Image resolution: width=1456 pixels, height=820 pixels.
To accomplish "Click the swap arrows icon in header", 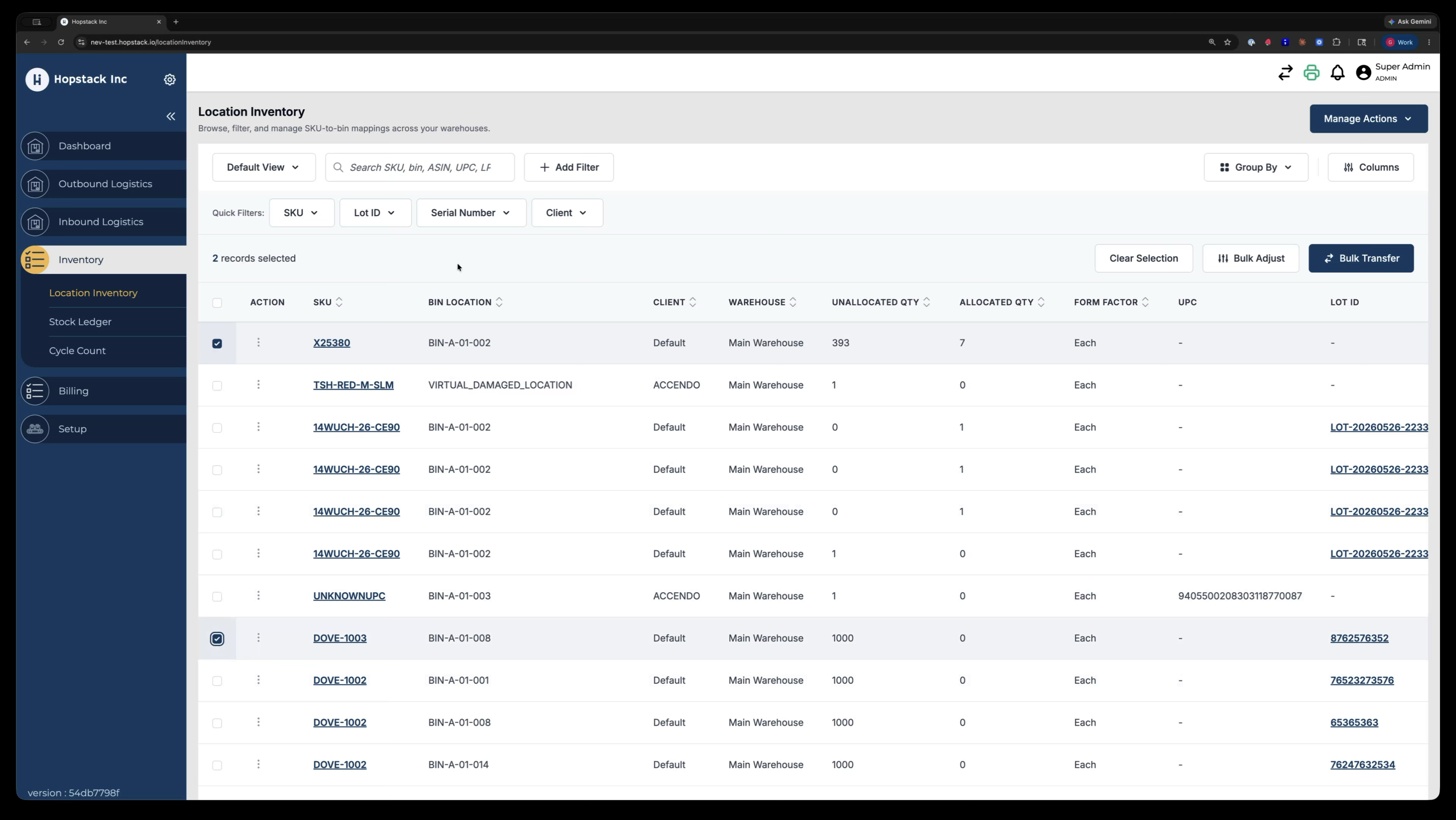I will pos(1285,73).
